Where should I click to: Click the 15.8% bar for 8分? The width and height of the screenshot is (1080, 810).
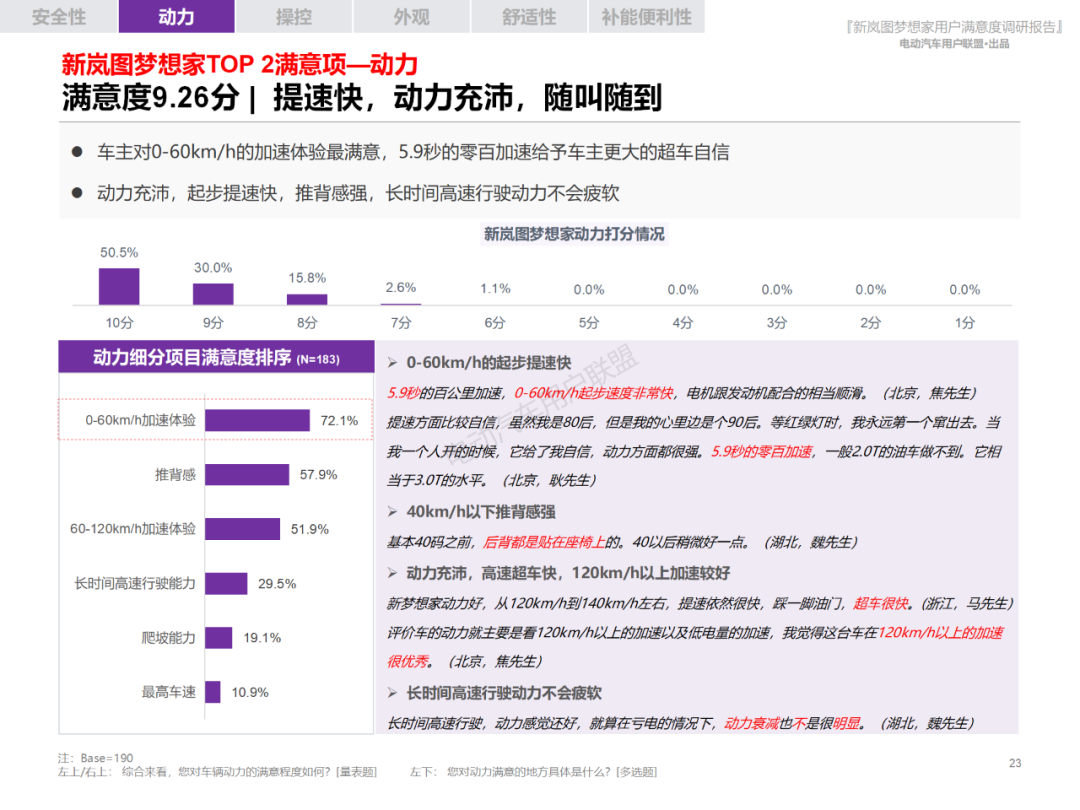pos(307,299)
